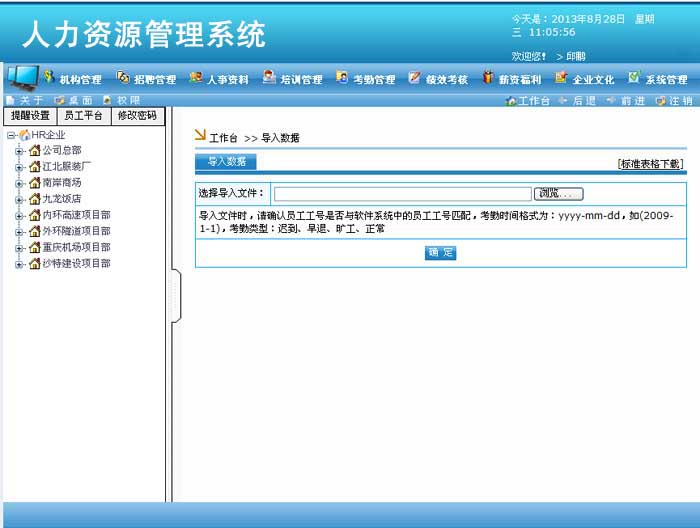This screenshot has height=528, width=700.
Task: Click the 绩效考核 icon
Action: pyautogui.click(x=415, y=78)
